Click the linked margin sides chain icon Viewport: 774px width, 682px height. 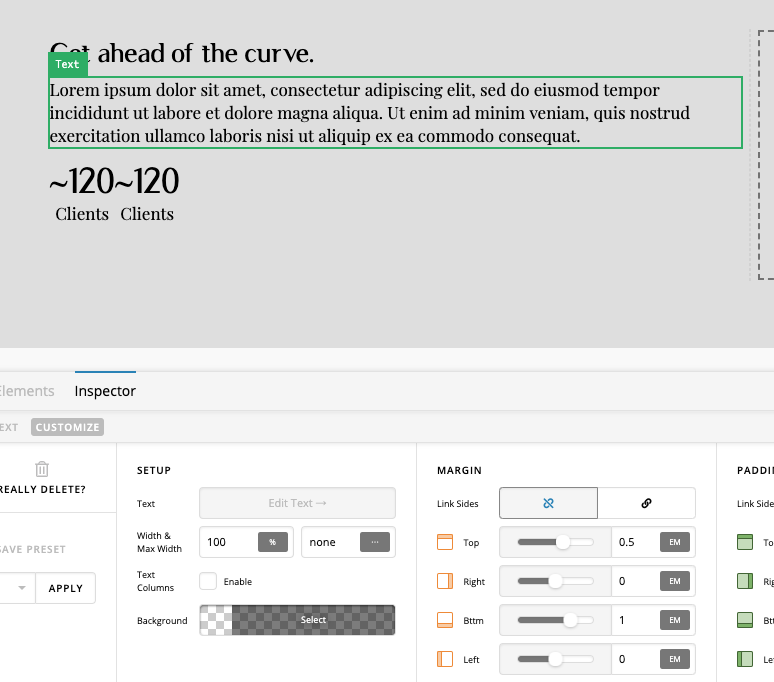646,503
